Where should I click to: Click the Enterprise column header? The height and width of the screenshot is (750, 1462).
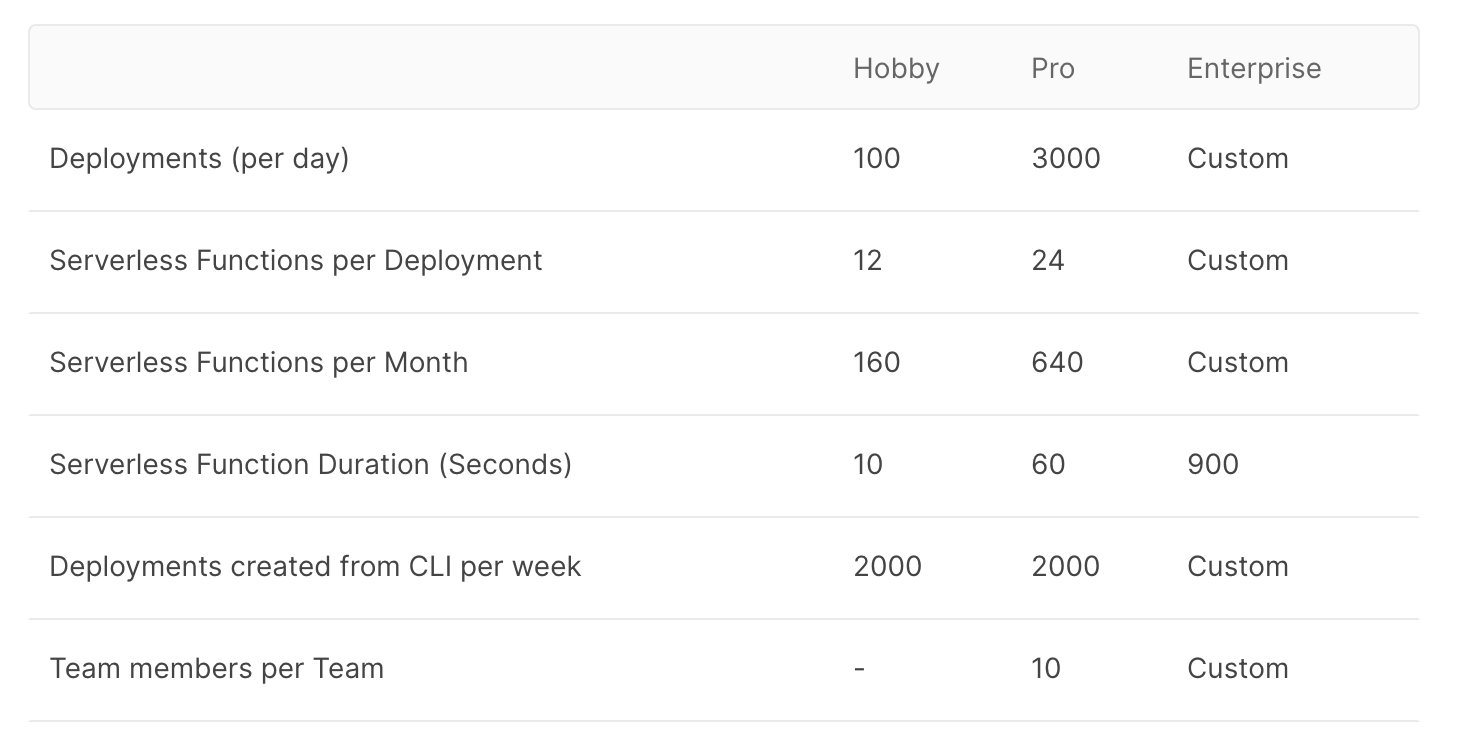point(1254,69)
